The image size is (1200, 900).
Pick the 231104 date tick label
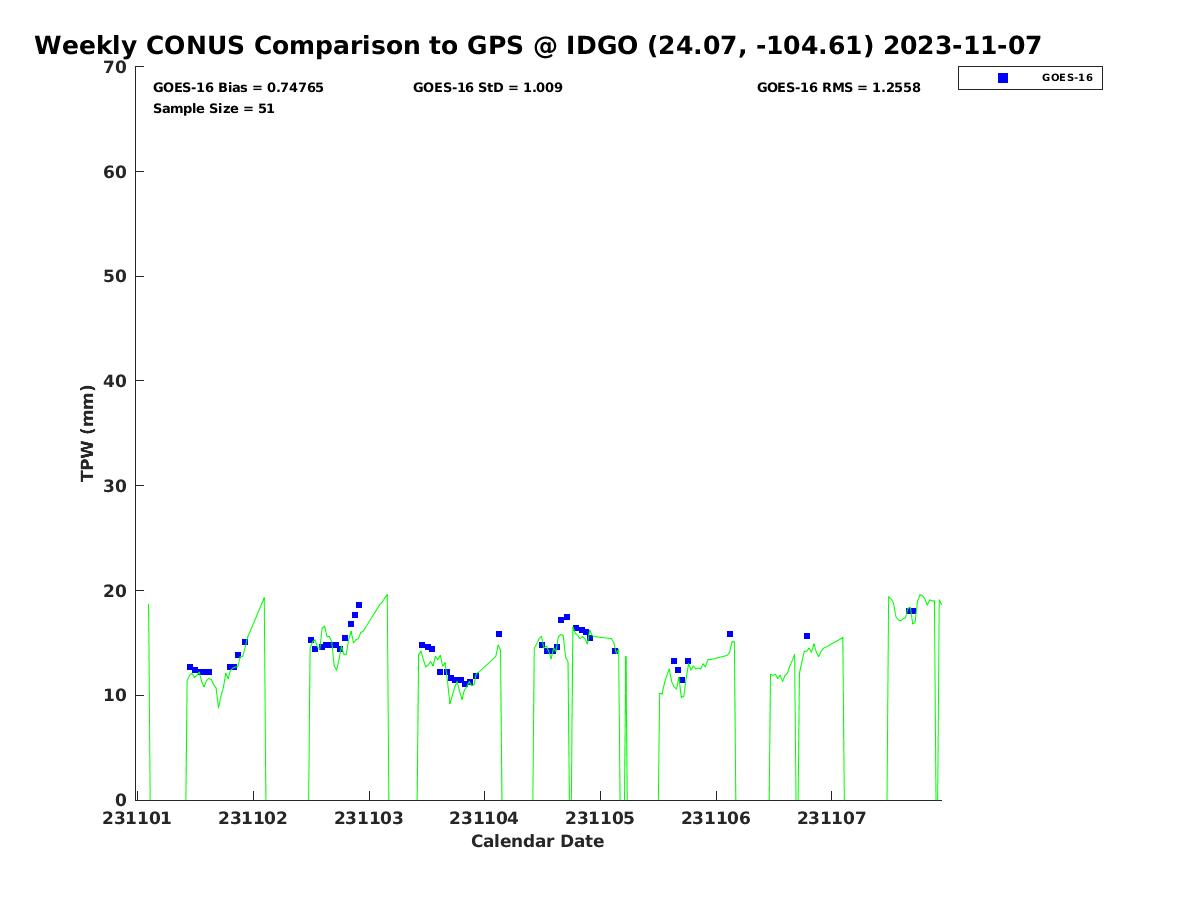(x=485, y=819)
